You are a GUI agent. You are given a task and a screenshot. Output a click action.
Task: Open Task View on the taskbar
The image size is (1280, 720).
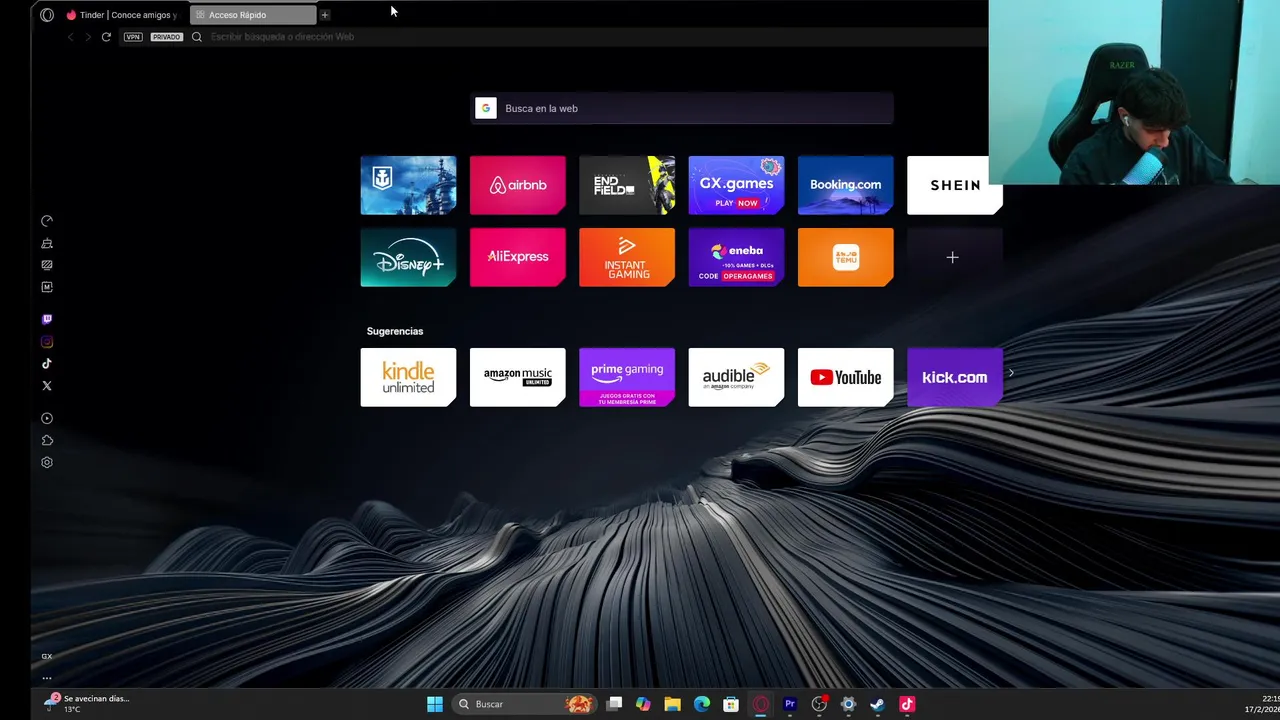[615, 704]
